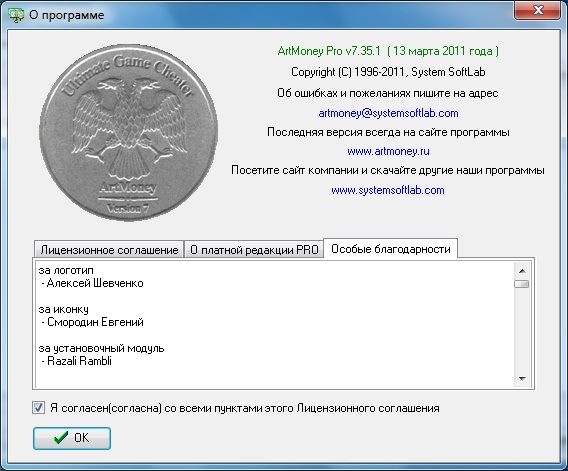Open the www.systemsoftlab.com link

click(388, 190)
